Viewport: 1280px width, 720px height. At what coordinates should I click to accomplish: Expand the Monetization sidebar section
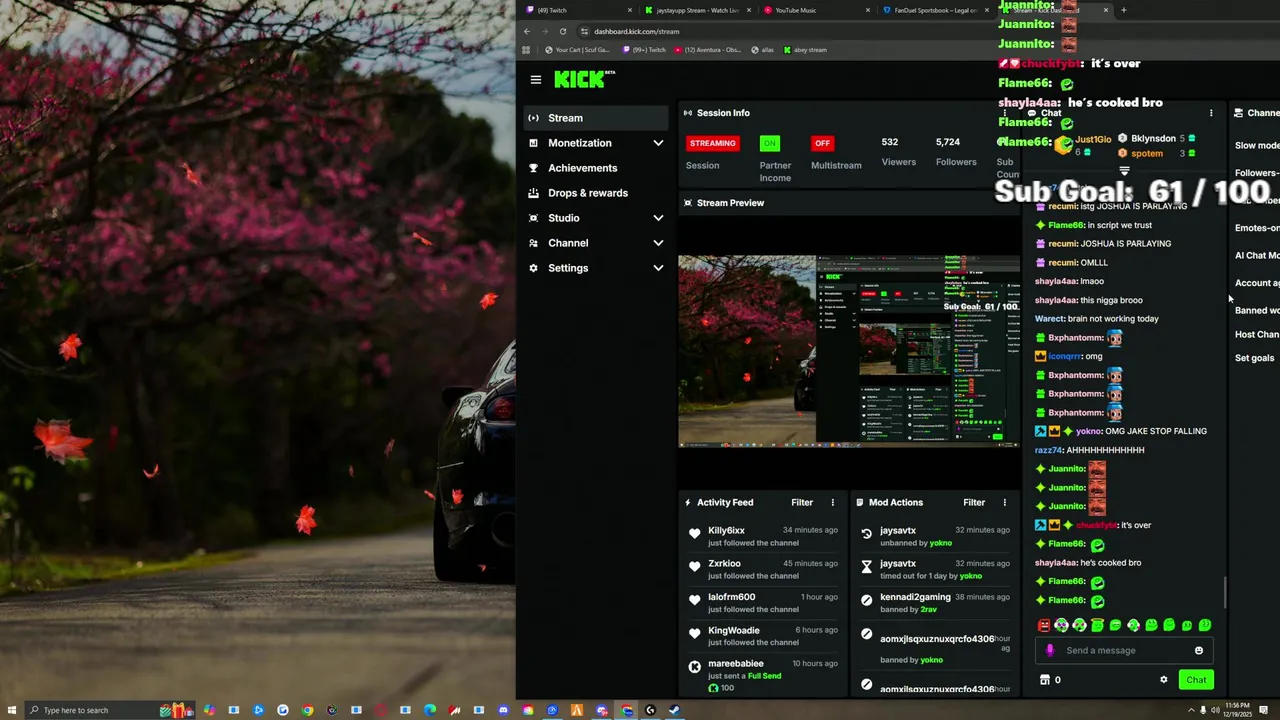596,143
